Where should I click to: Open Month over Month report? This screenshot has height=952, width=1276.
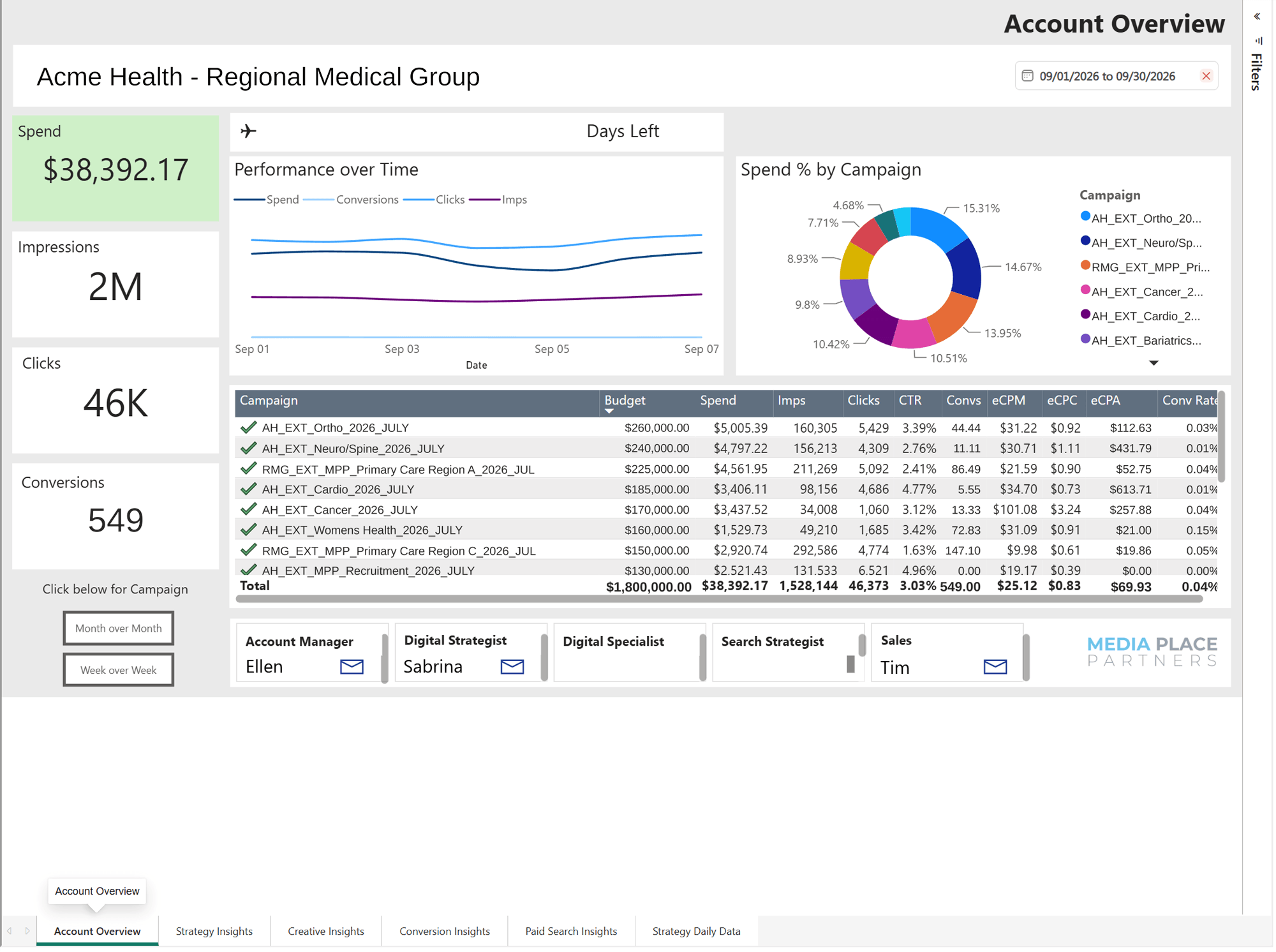click(118, 628)
